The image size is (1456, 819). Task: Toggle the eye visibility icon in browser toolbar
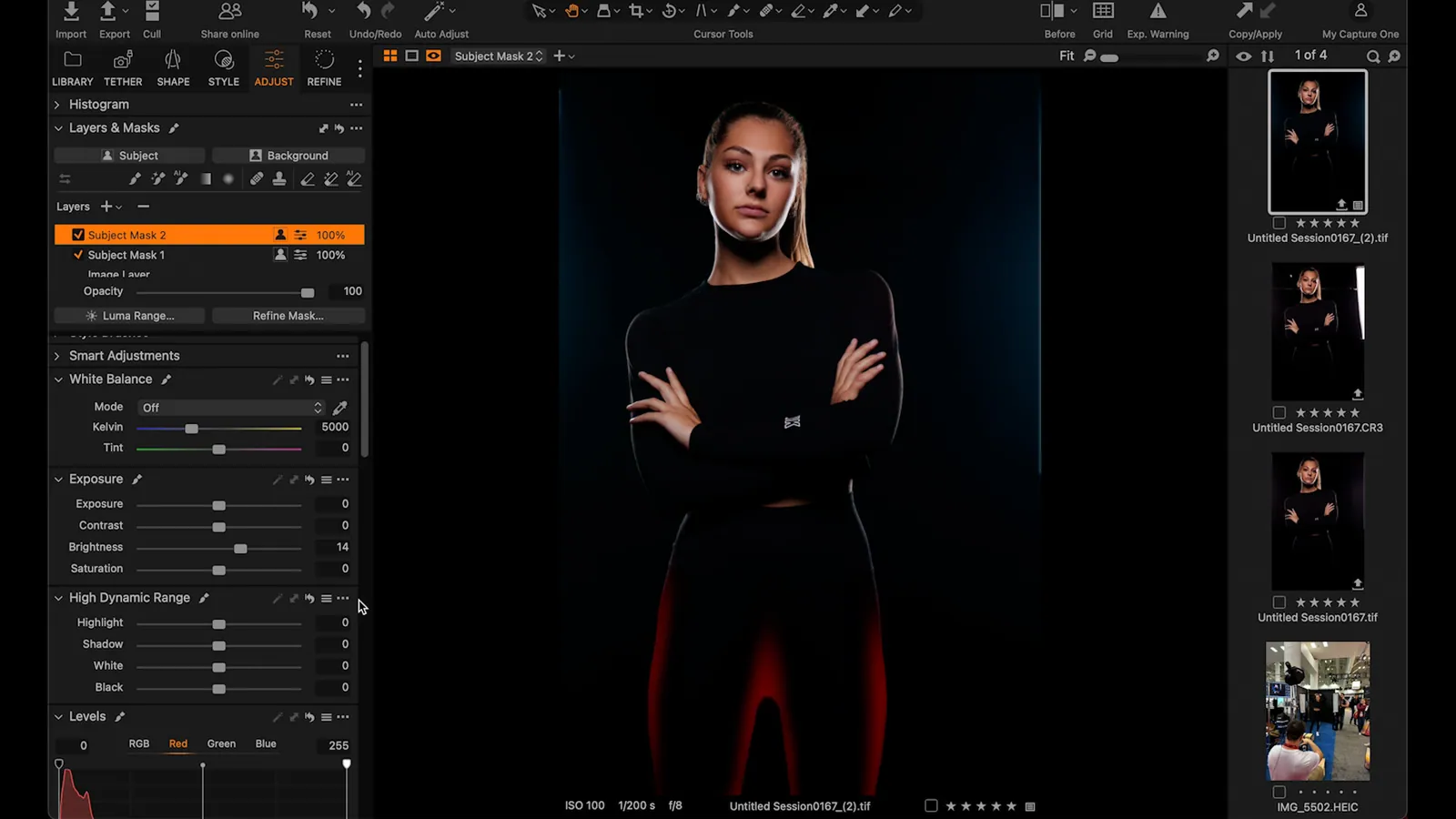coord(1243,56)
